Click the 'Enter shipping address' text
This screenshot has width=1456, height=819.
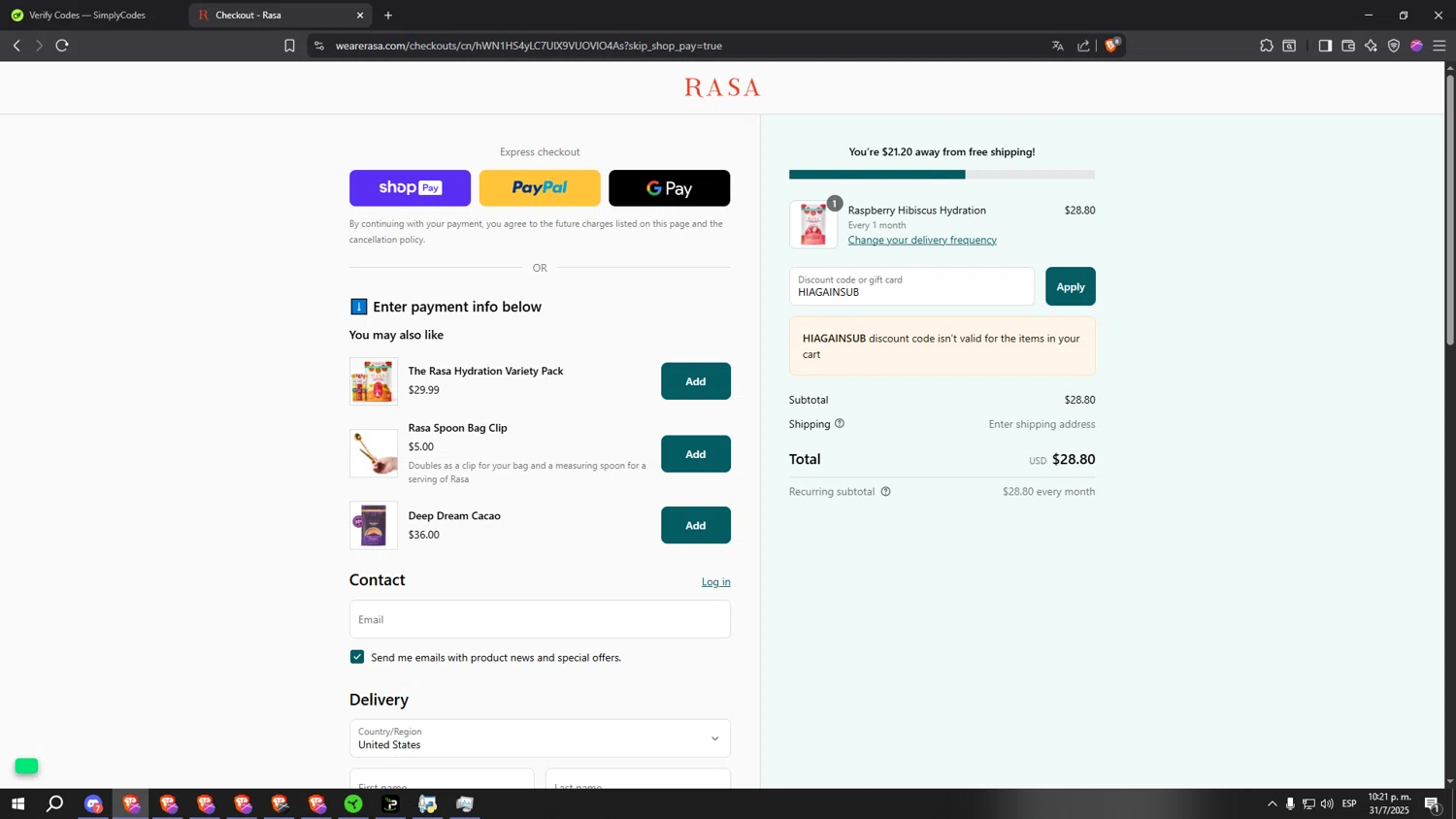tap(1042, 424)
